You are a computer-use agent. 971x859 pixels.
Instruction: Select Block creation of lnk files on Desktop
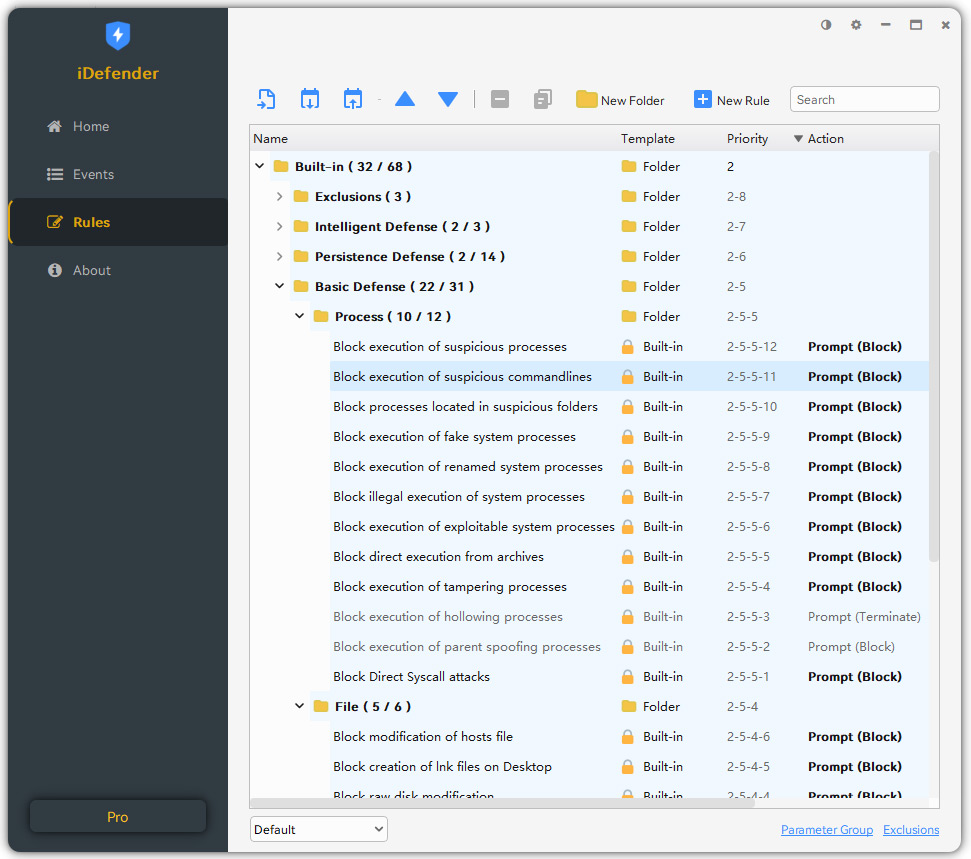[442, 767]
